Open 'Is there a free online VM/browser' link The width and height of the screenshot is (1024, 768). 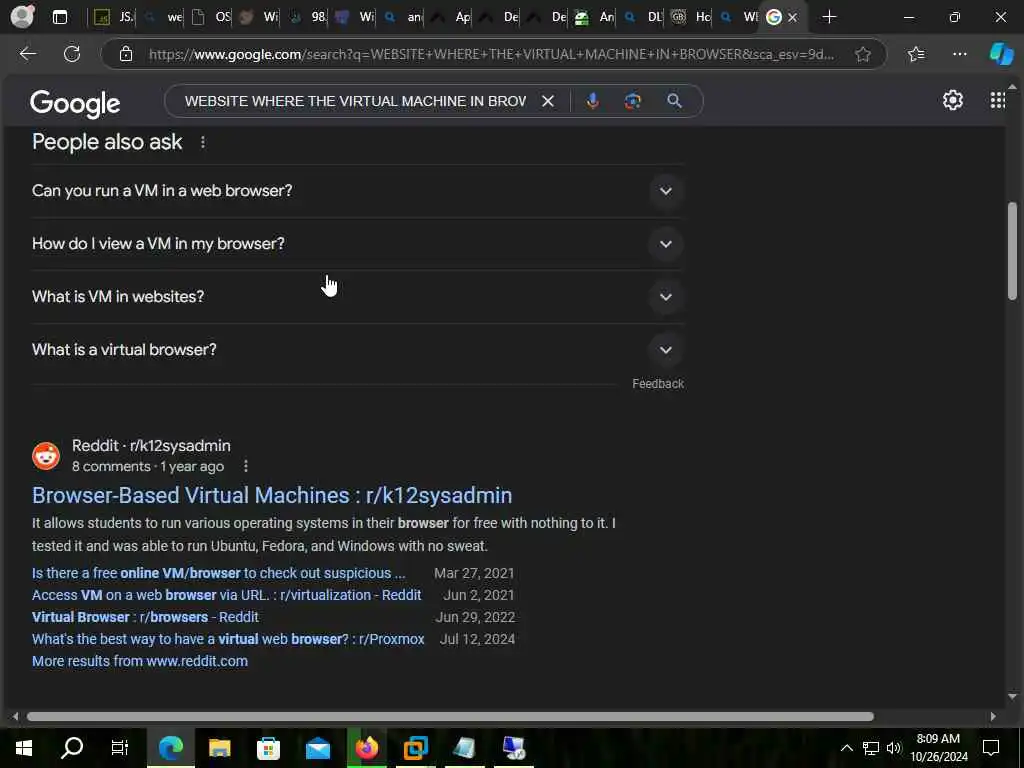[219, 573]
